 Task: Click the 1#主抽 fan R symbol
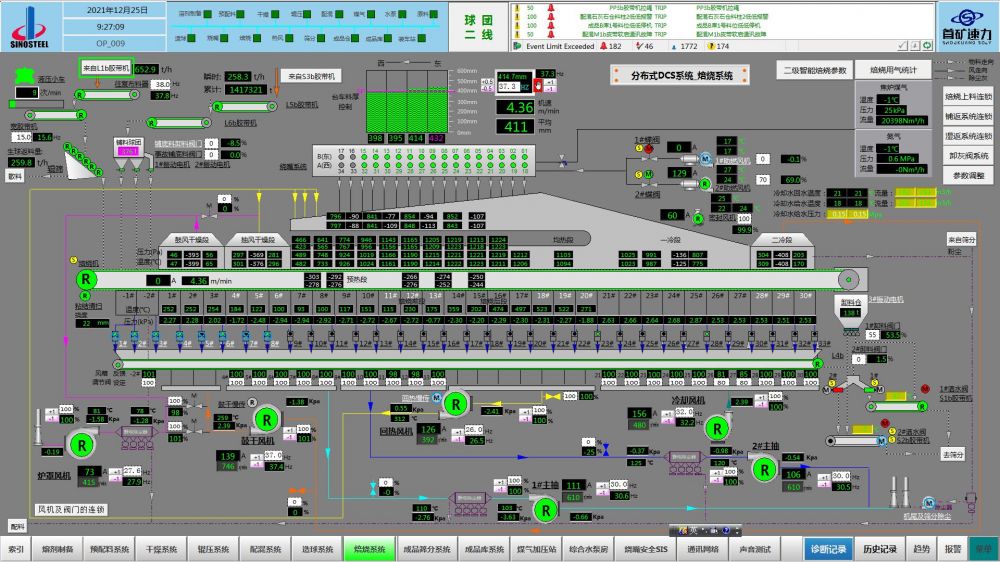(x=545, y=510)
